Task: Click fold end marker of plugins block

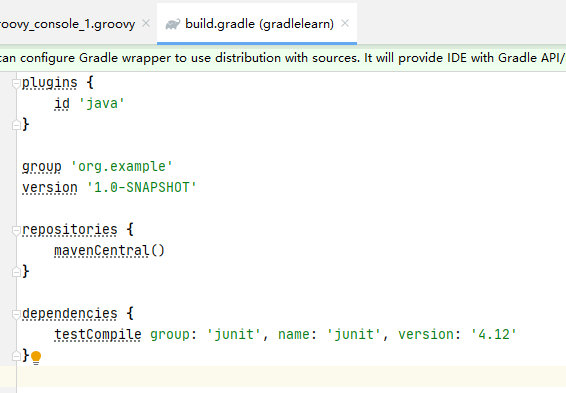Action: point(16,125)
